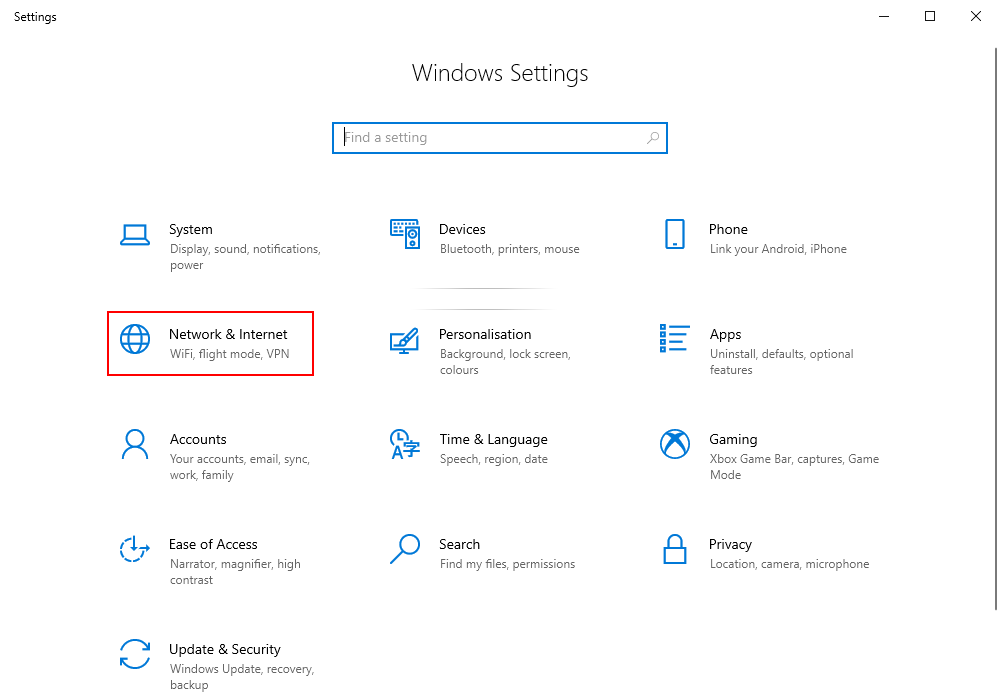999x699 pixels.
Task: Open the Privacy padlock icon
Action: click(675, 549)
